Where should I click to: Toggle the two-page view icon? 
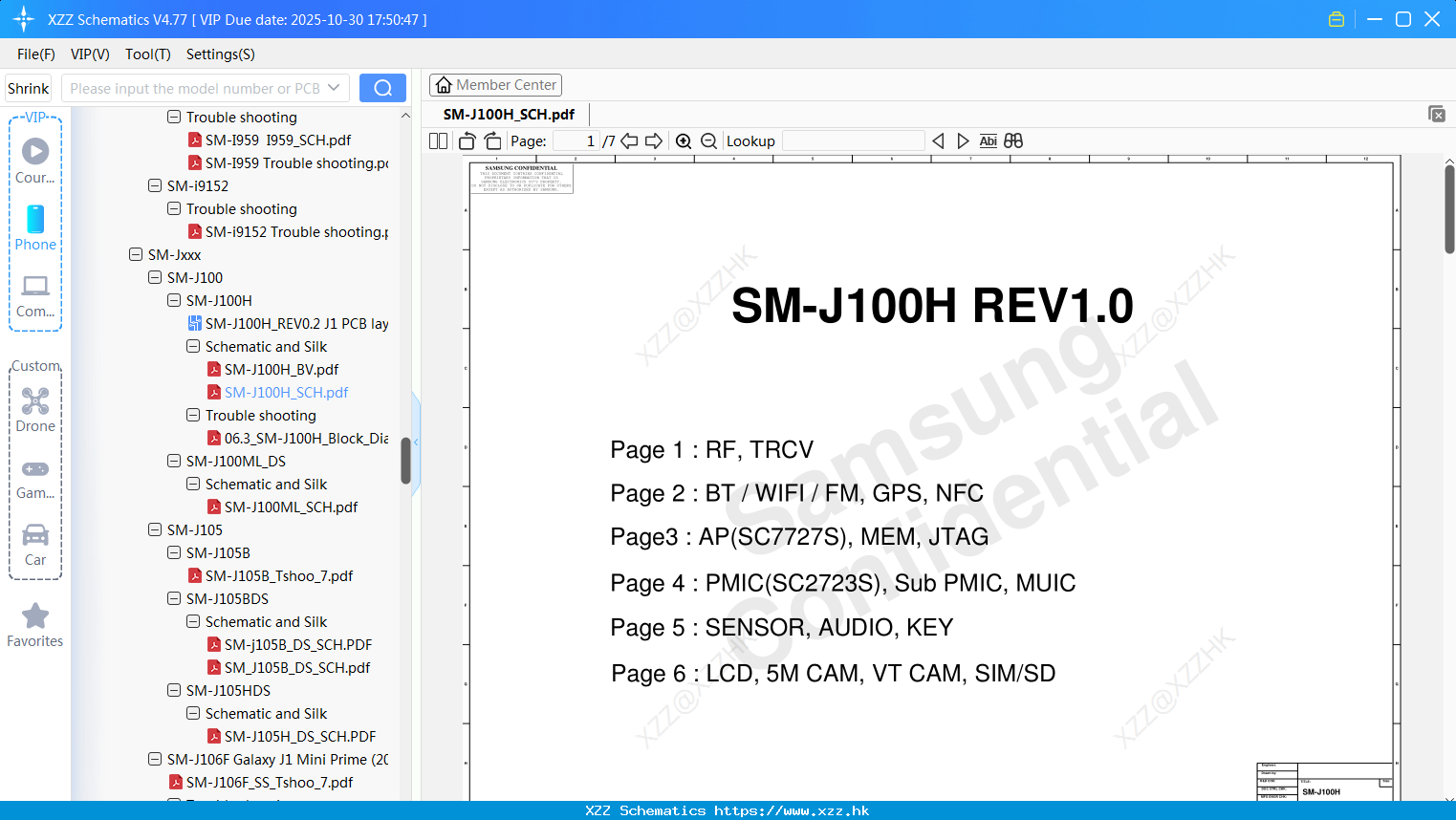tap(438, 141)
